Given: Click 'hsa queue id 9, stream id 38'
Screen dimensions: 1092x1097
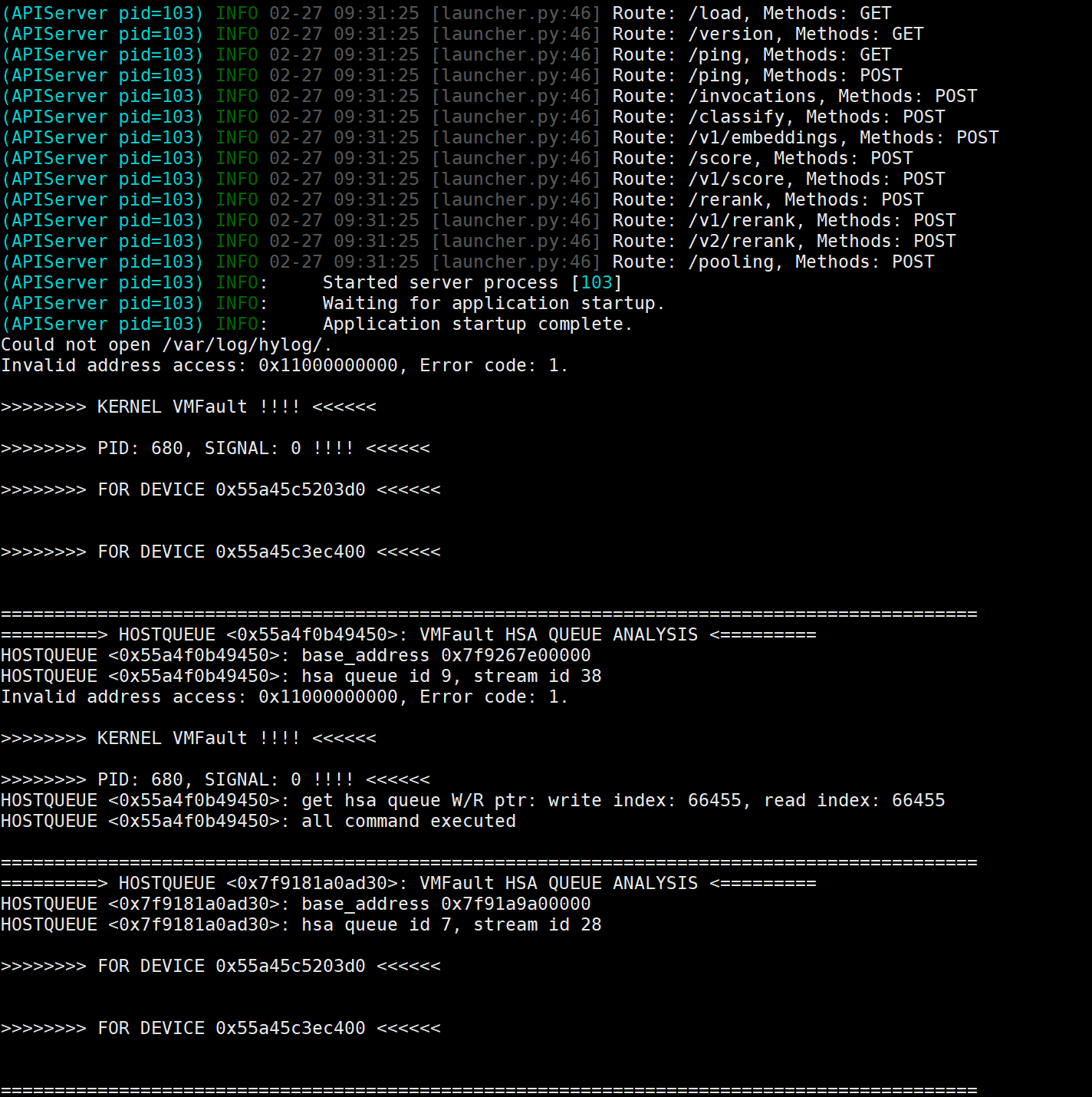Looking at the screenshot, I should click(x=452, y=677).
